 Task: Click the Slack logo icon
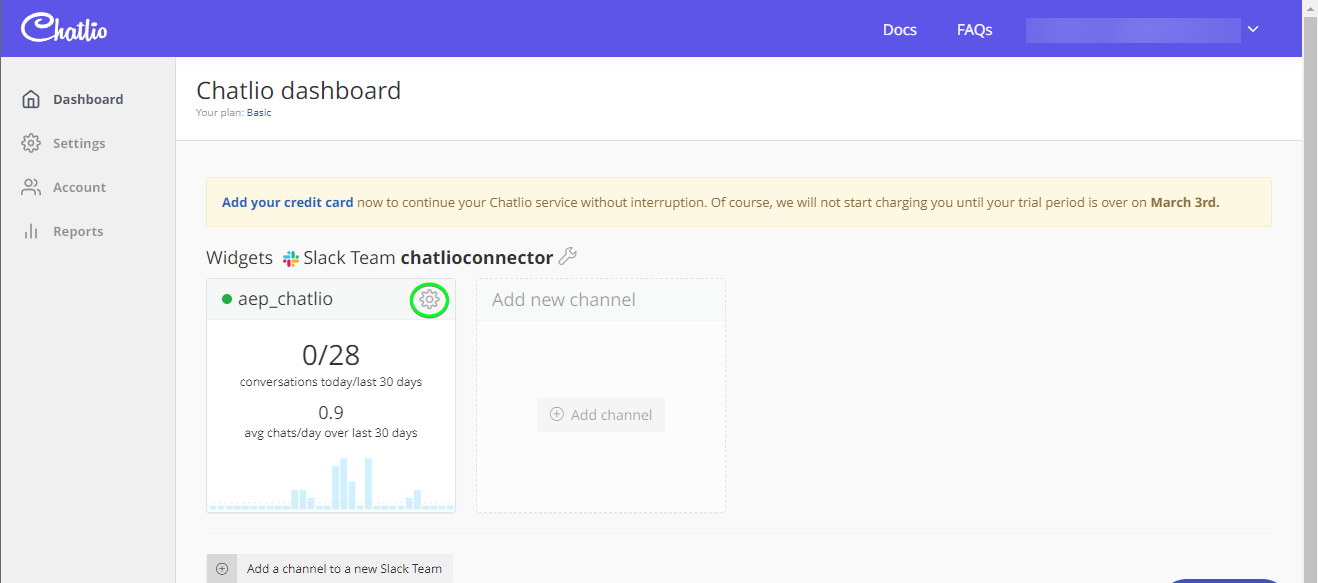pos(291,258)
